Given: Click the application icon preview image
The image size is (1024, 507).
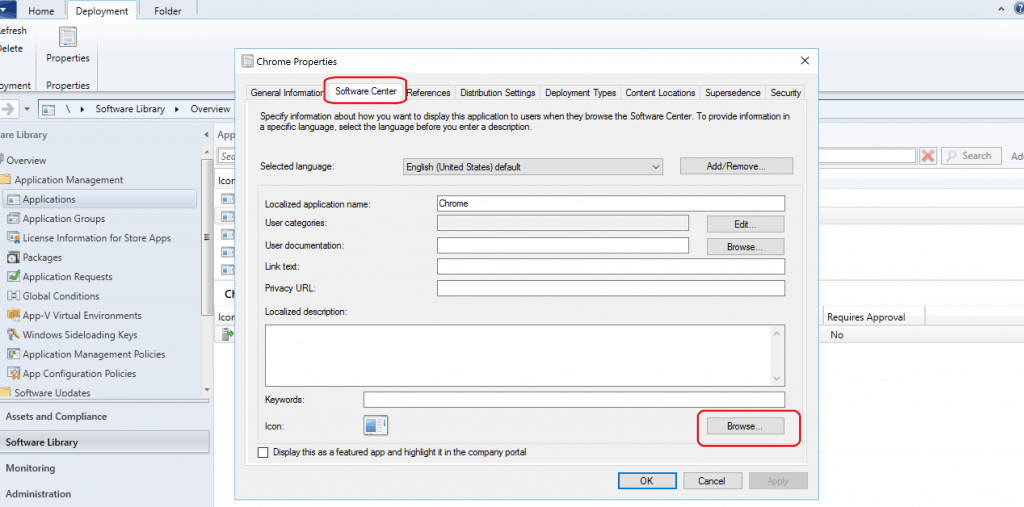Looking at the screenshot, I should (x=376, y=426).
